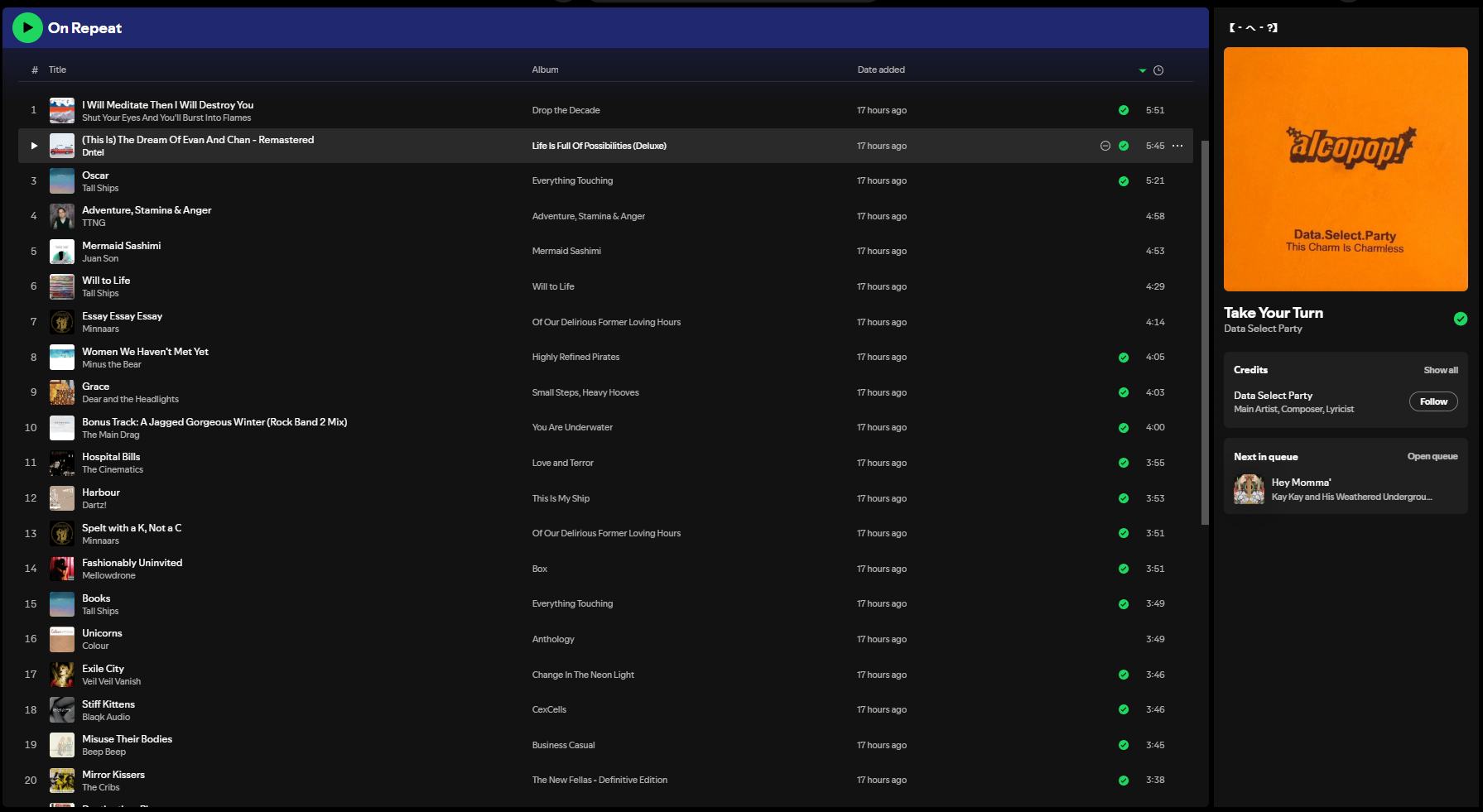Open the sort order dropdown arrow in header

[1143, 70]
